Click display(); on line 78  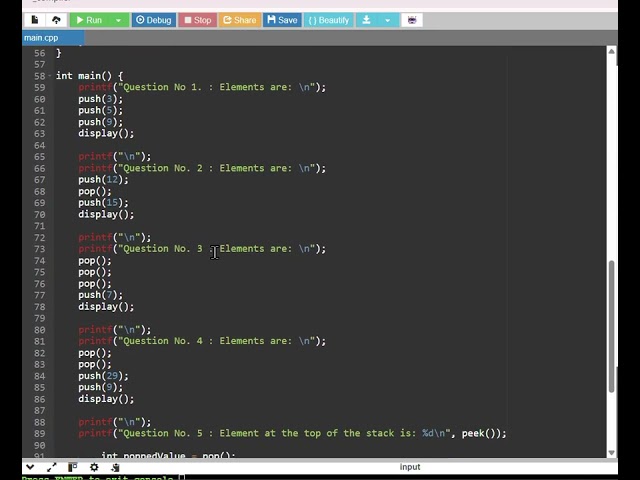pyautogui.click(x=106, y=307)
